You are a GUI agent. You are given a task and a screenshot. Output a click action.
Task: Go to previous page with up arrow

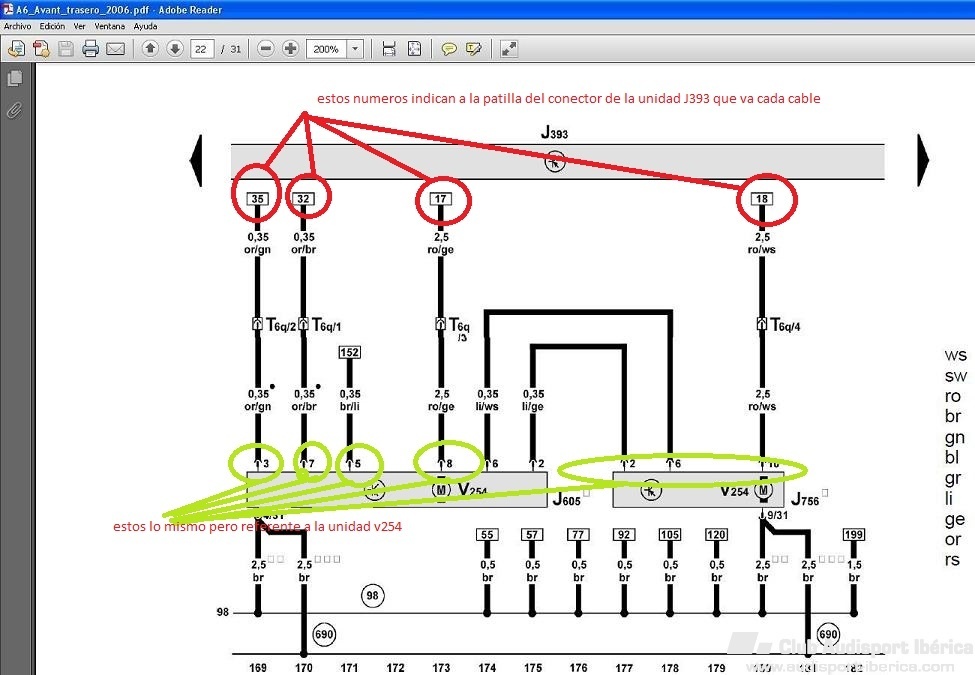(150, 48)
